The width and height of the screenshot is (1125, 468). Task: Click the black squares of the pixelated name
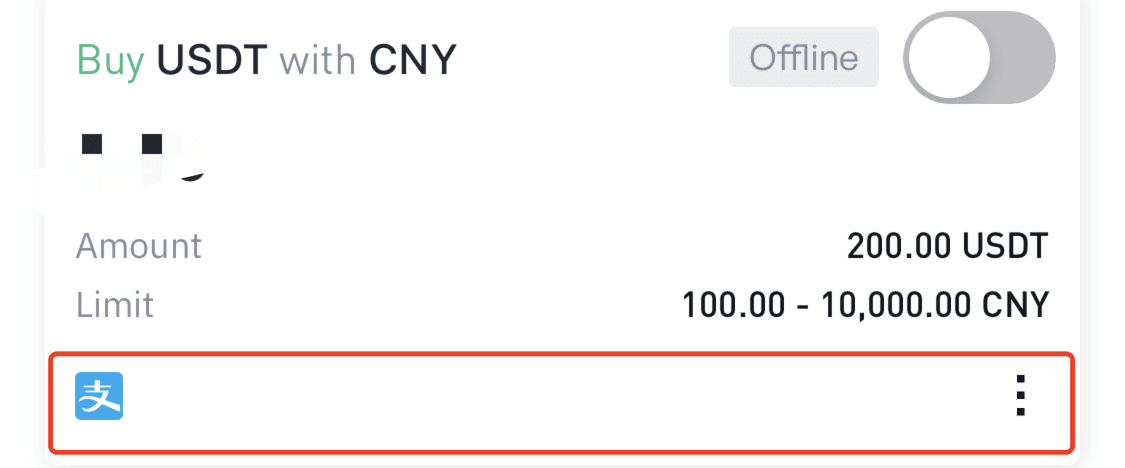122,144
